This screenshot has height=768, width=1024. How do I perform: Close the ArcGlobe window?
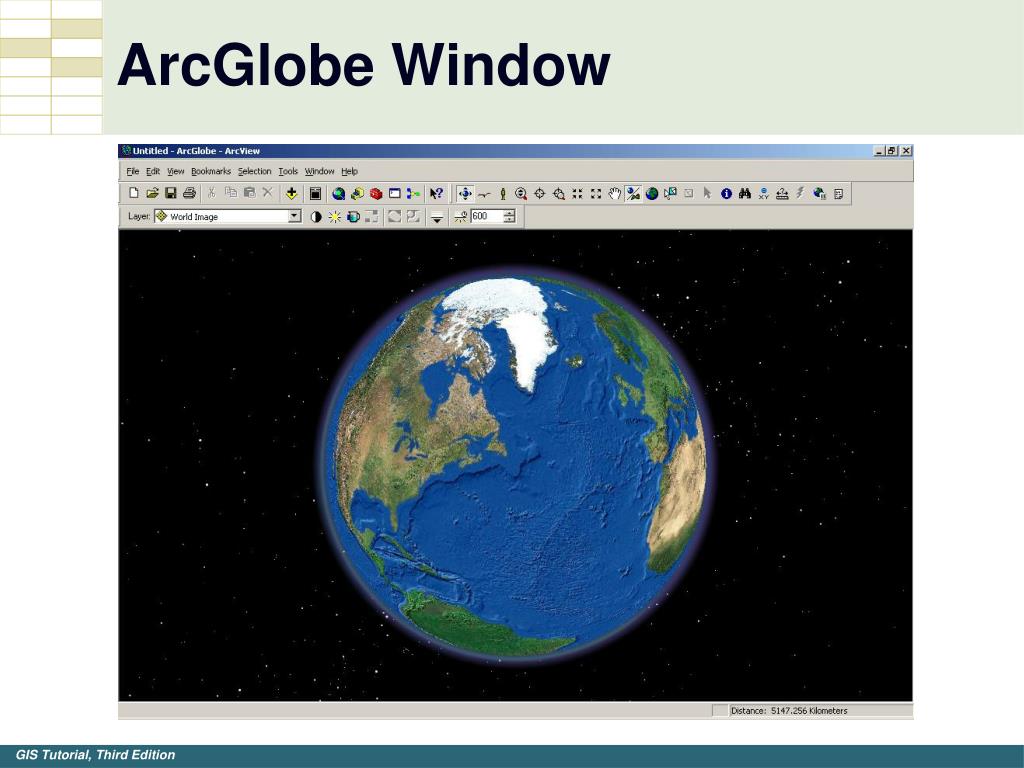(x=906, y=151)
